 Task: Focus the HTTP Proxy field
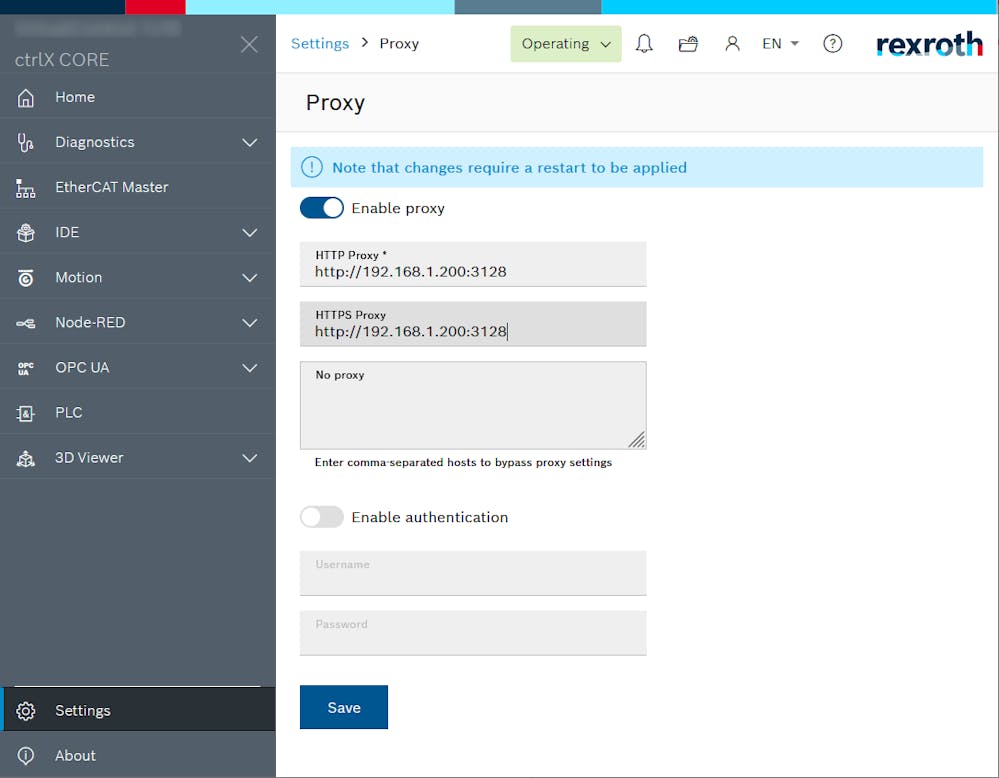click(473, 264)
